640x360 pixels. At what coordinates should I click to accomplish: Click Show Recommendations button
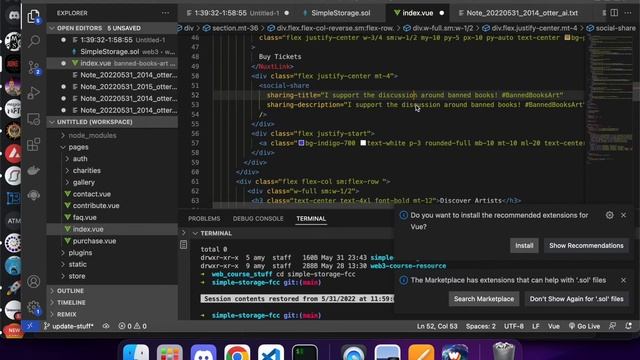(x=586, y=246)
